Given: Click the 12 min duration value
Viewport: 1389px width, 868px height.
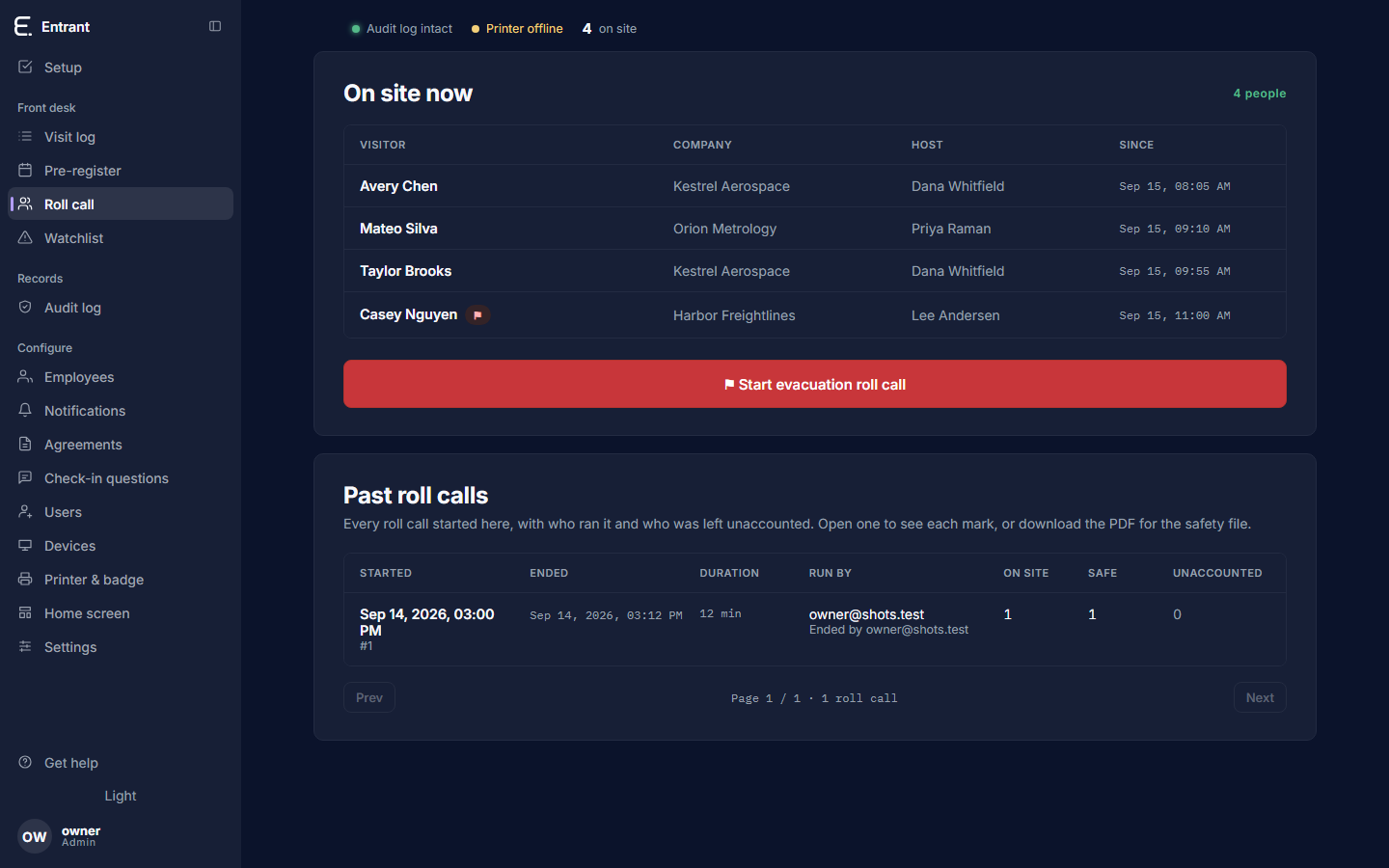Looking at the screenshot, I should click(x=721, y=613).
